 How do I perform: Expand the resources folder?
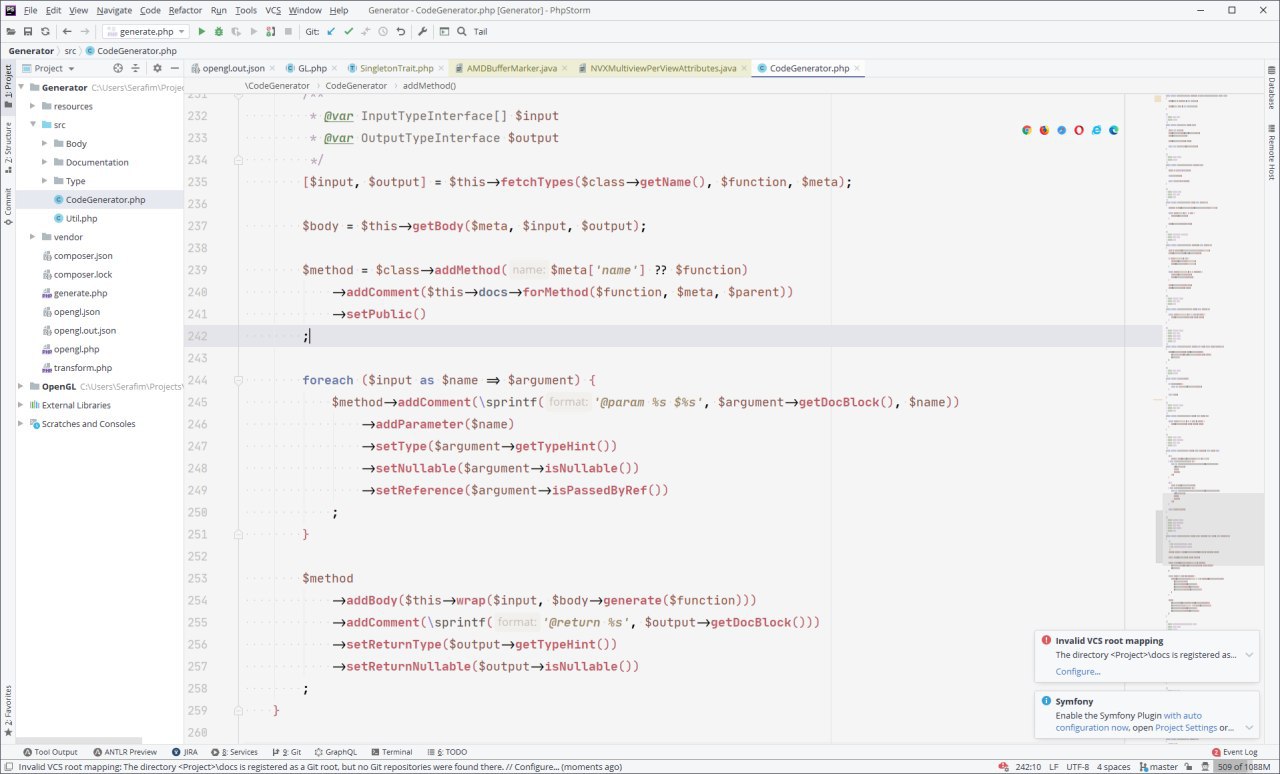tap(33, 106)
